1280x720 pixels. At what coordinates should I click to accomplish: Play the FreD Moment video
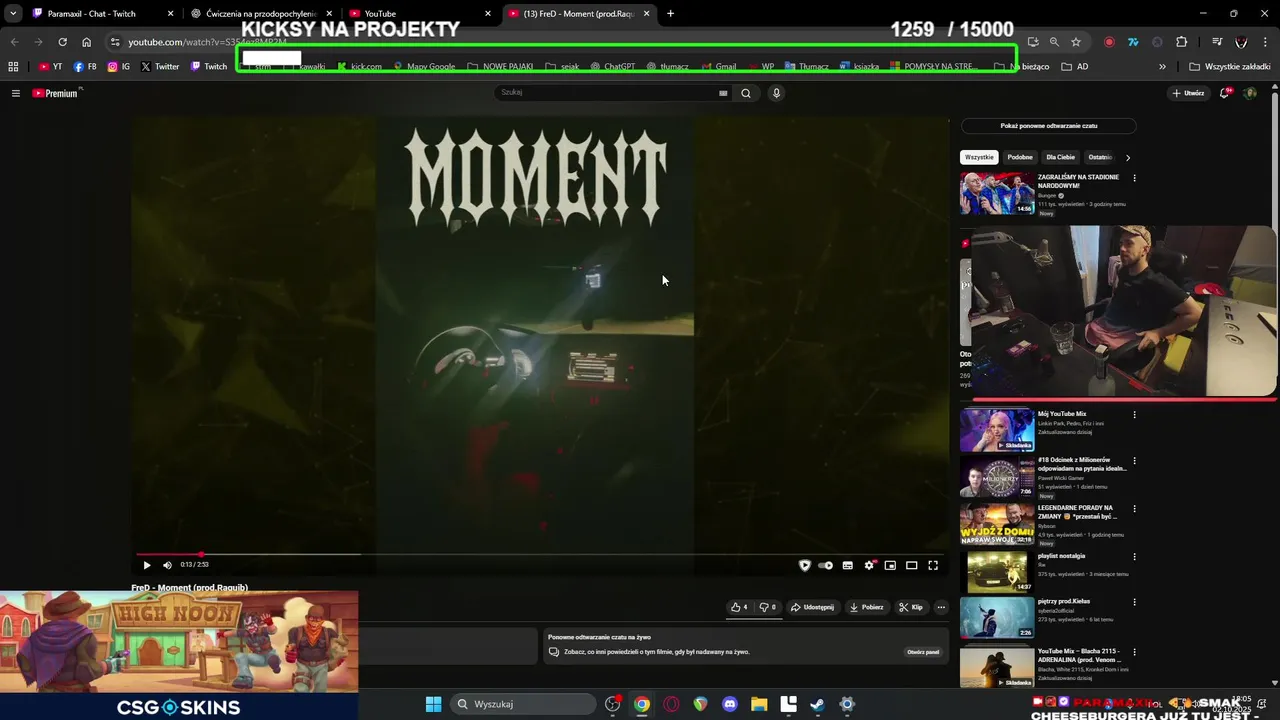147,565
